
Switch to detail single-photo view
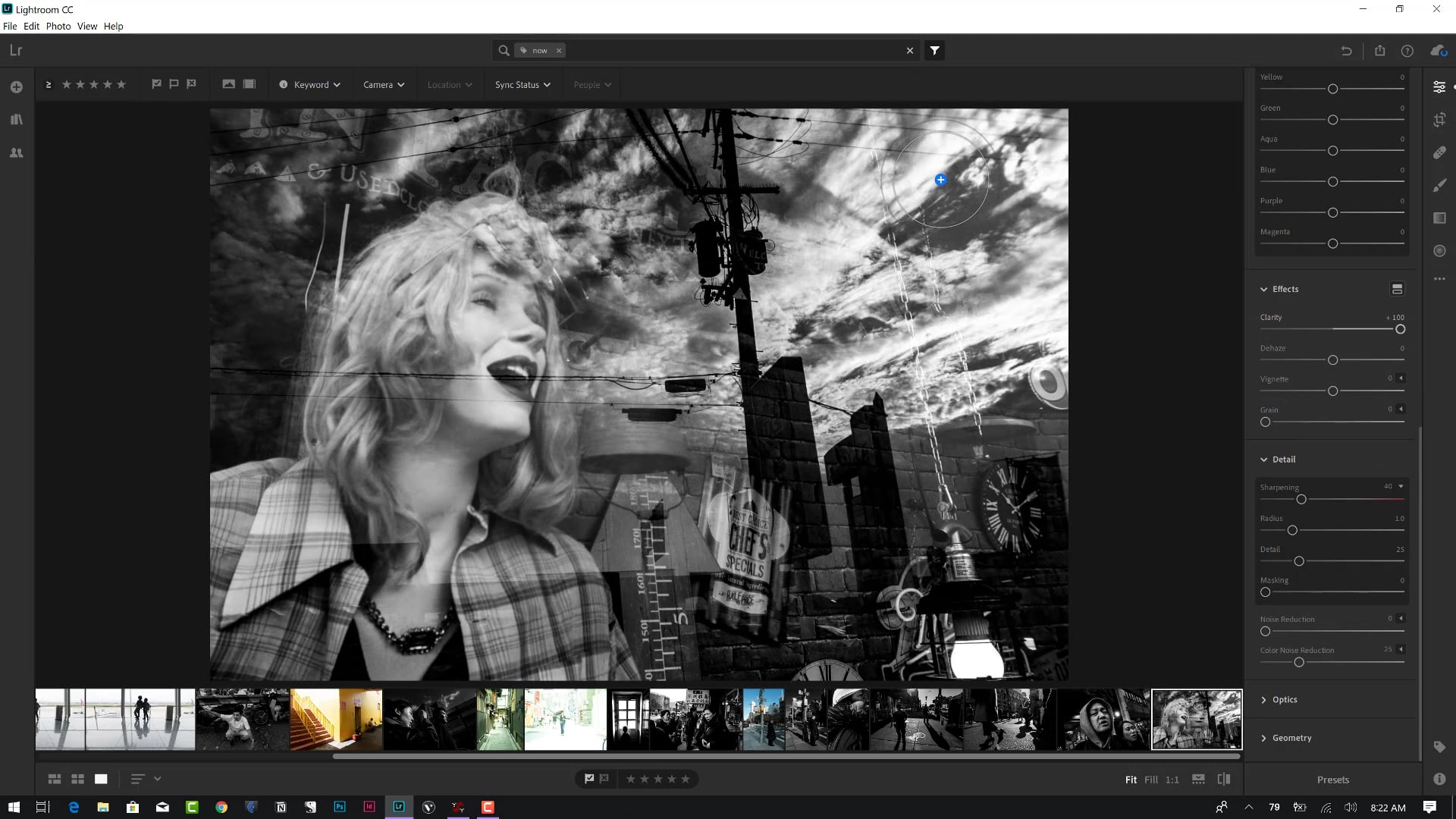[101, 779]
